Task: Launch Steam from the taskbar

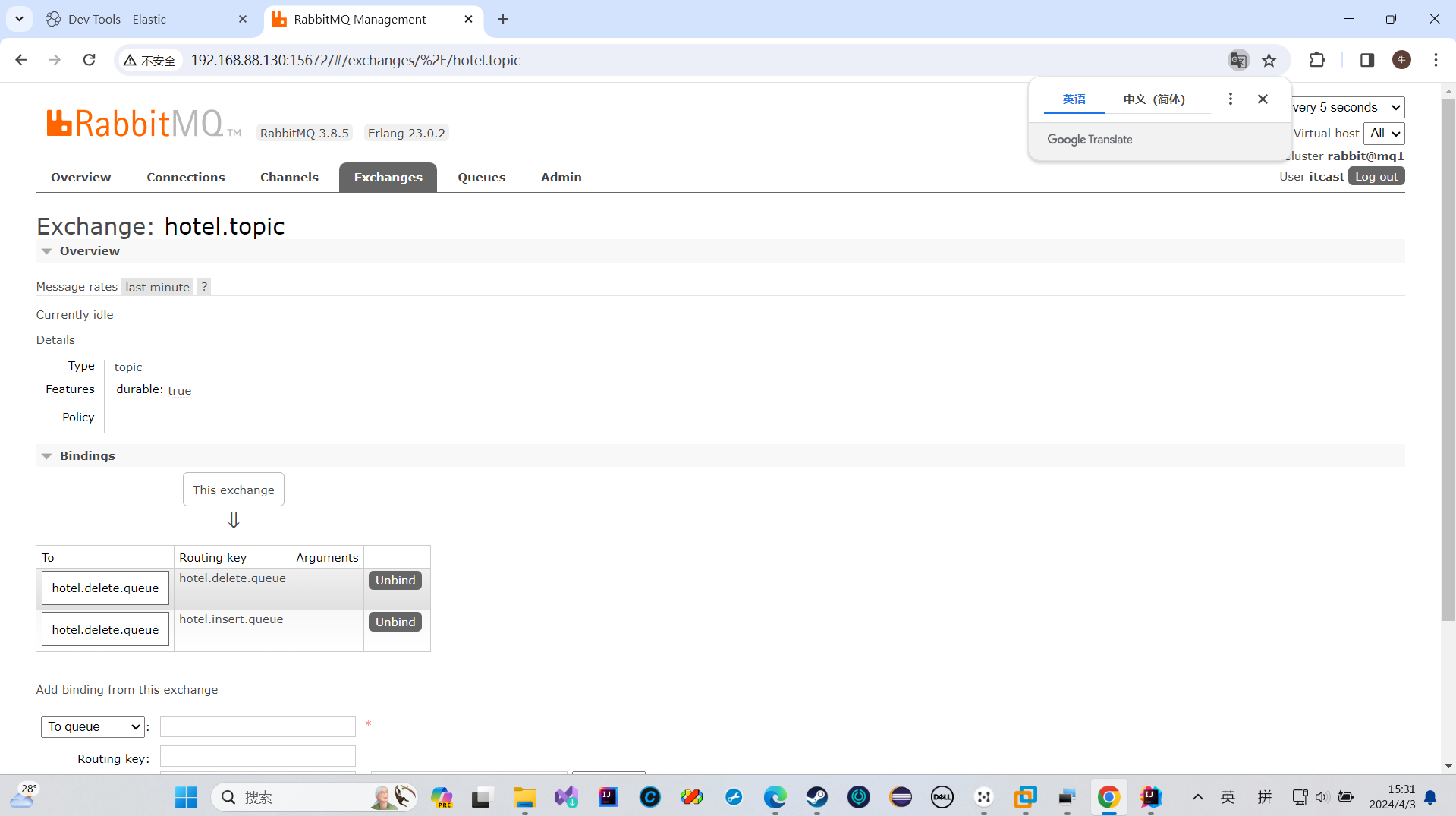Action: click(817, 797)
